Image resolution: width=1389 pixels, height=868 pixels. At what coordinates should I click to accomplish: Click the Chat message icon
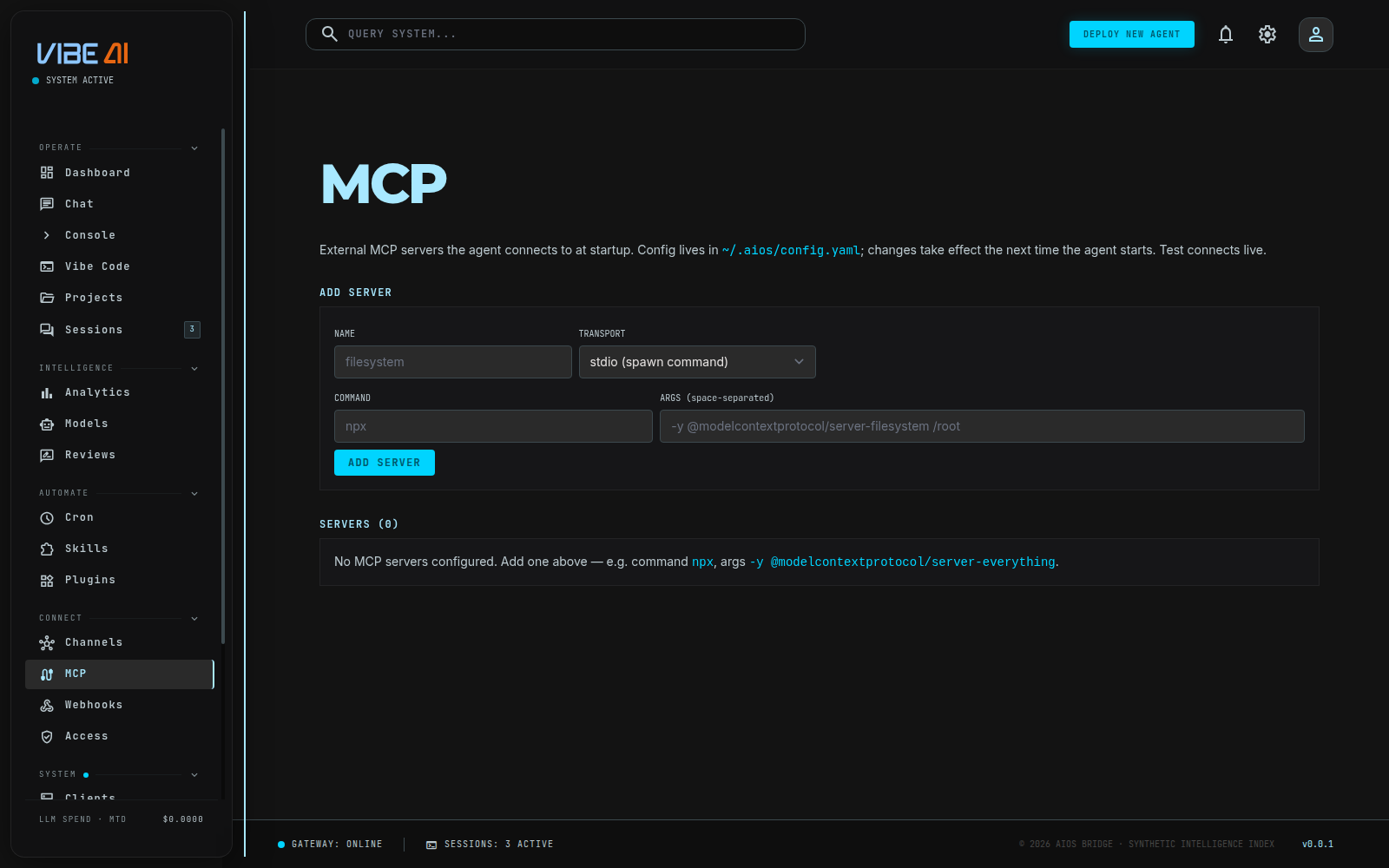47,204
